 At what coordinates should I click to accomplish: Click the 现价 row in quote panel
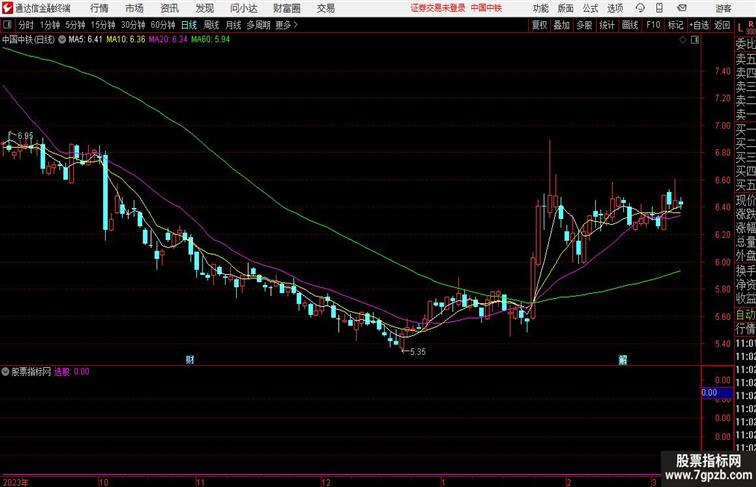pyautogui.click(x=745, y=201)
